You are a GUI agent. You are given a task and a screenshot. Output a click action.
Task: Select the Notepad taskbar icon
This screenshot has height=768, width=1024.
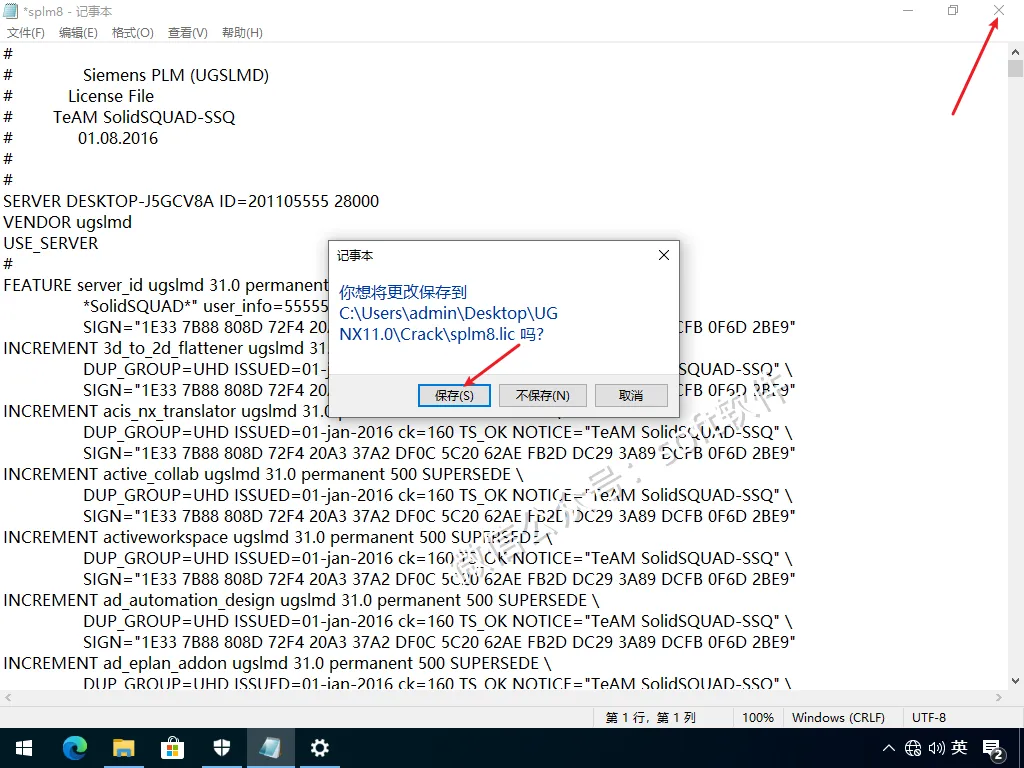coord(270,748)
